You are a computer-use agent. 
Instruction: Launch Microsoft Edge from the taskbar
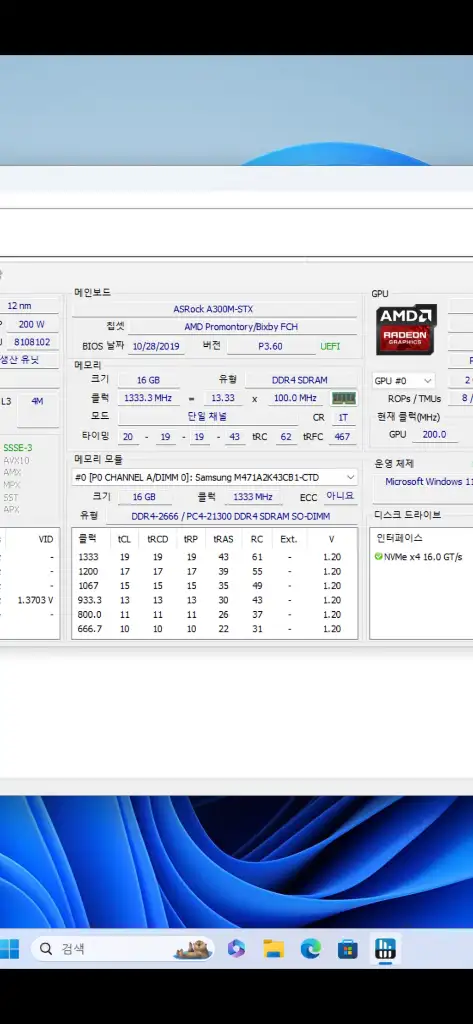310,948
